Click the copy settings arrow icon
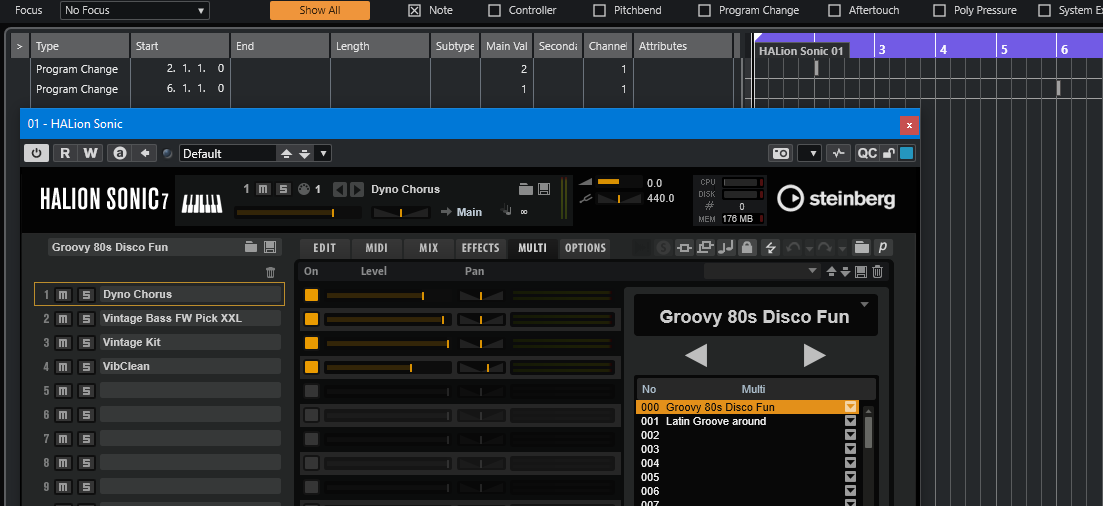The width and height of the screenshot is (1103, 506). [145, 153]
